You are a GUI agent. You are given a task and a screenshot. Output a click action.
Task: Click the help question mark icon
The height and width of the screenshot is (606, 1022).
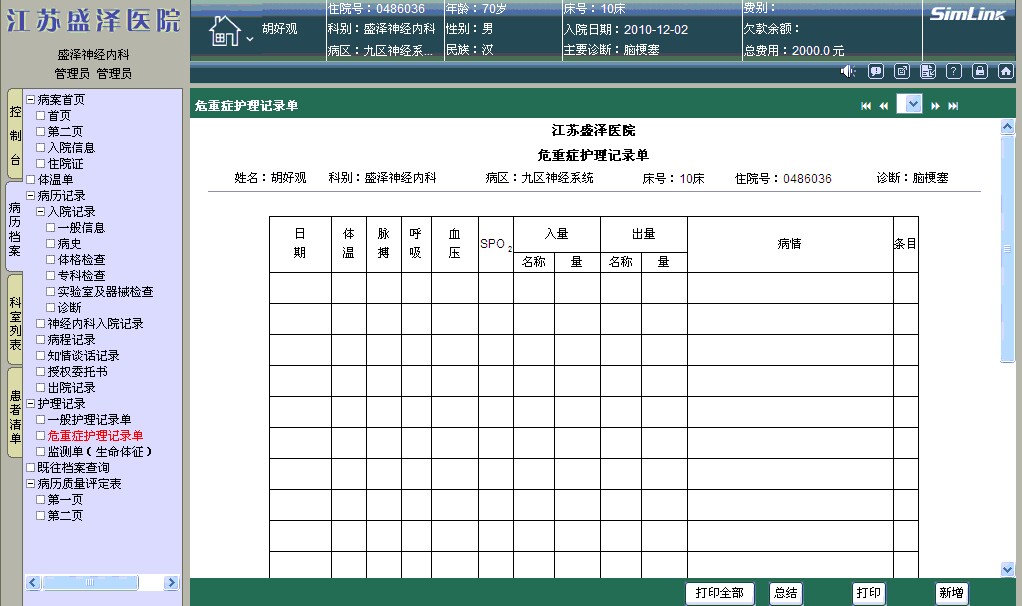[x=954, y=71]
